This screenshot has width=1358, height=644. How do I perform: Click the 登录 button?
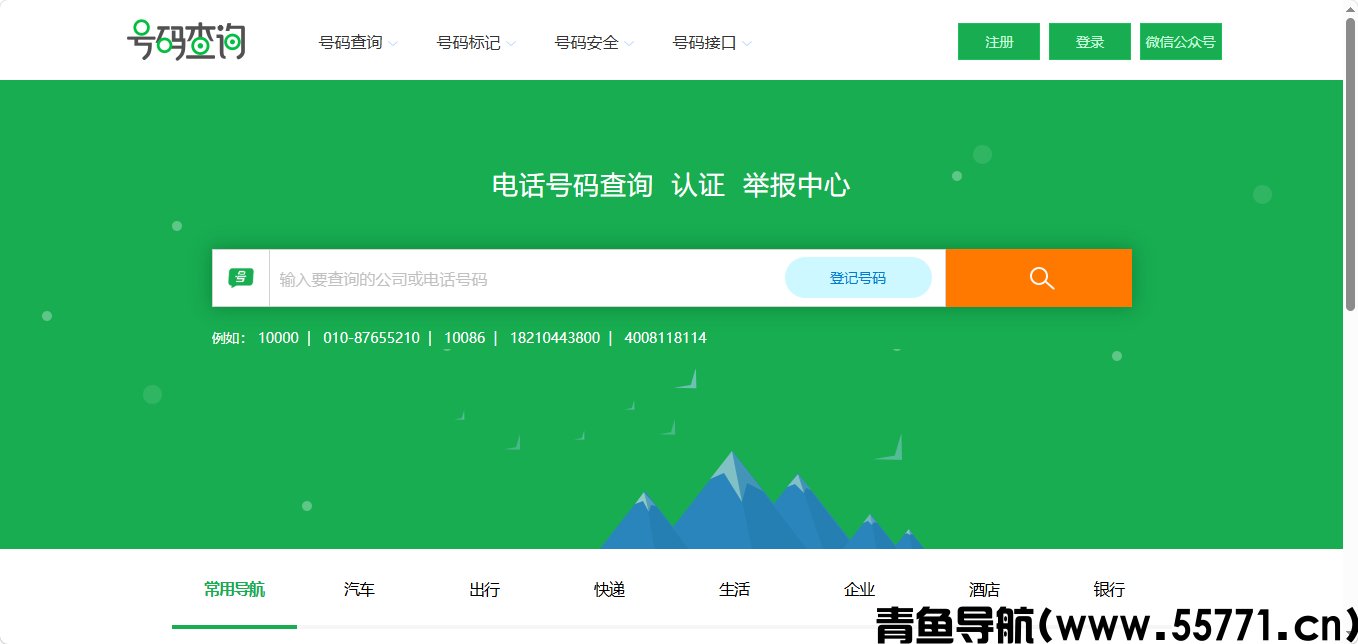pyautogui.click(x=1090, y=42)
